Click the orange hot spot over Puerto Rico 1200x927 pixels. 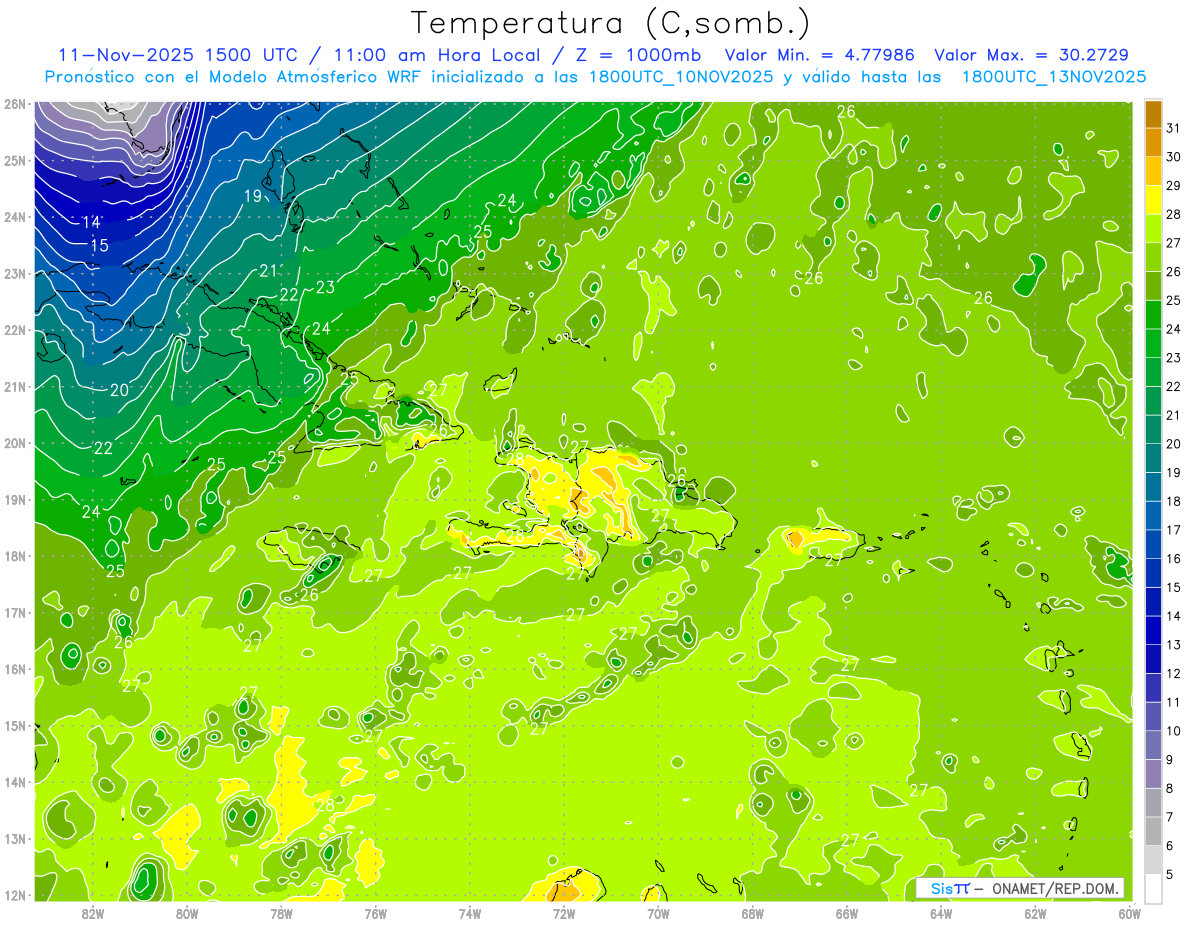point(795,540)
